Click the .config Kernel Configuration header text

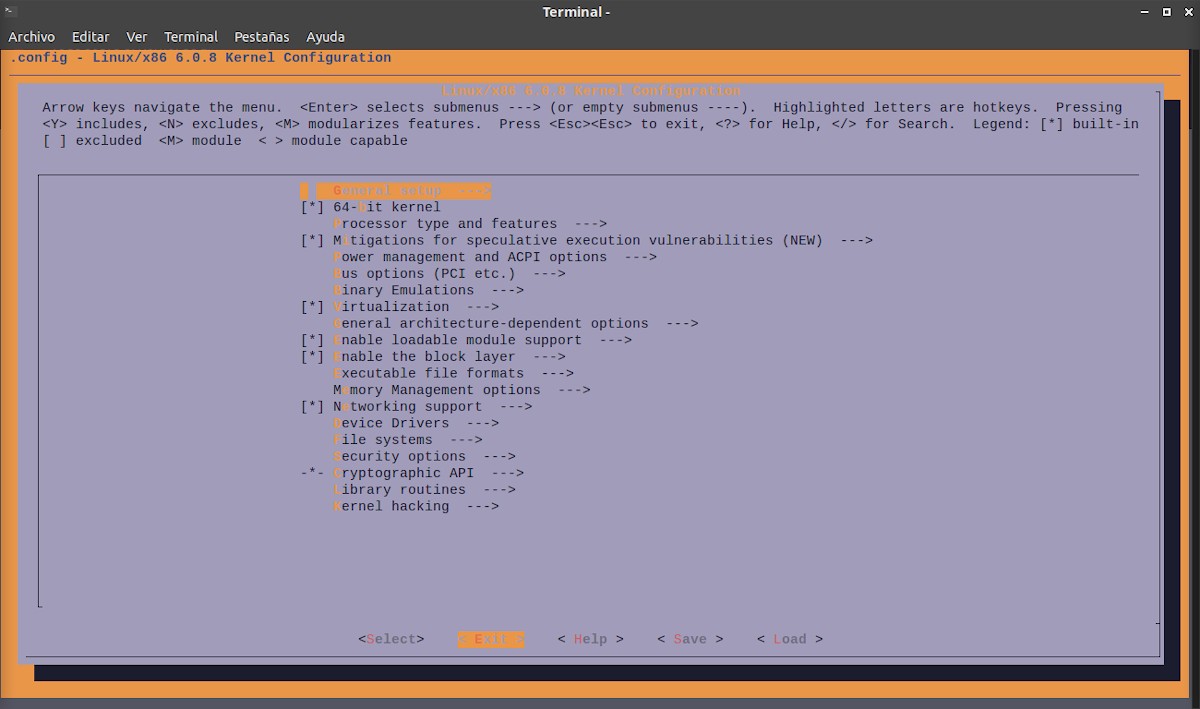(x=201, y=57)
